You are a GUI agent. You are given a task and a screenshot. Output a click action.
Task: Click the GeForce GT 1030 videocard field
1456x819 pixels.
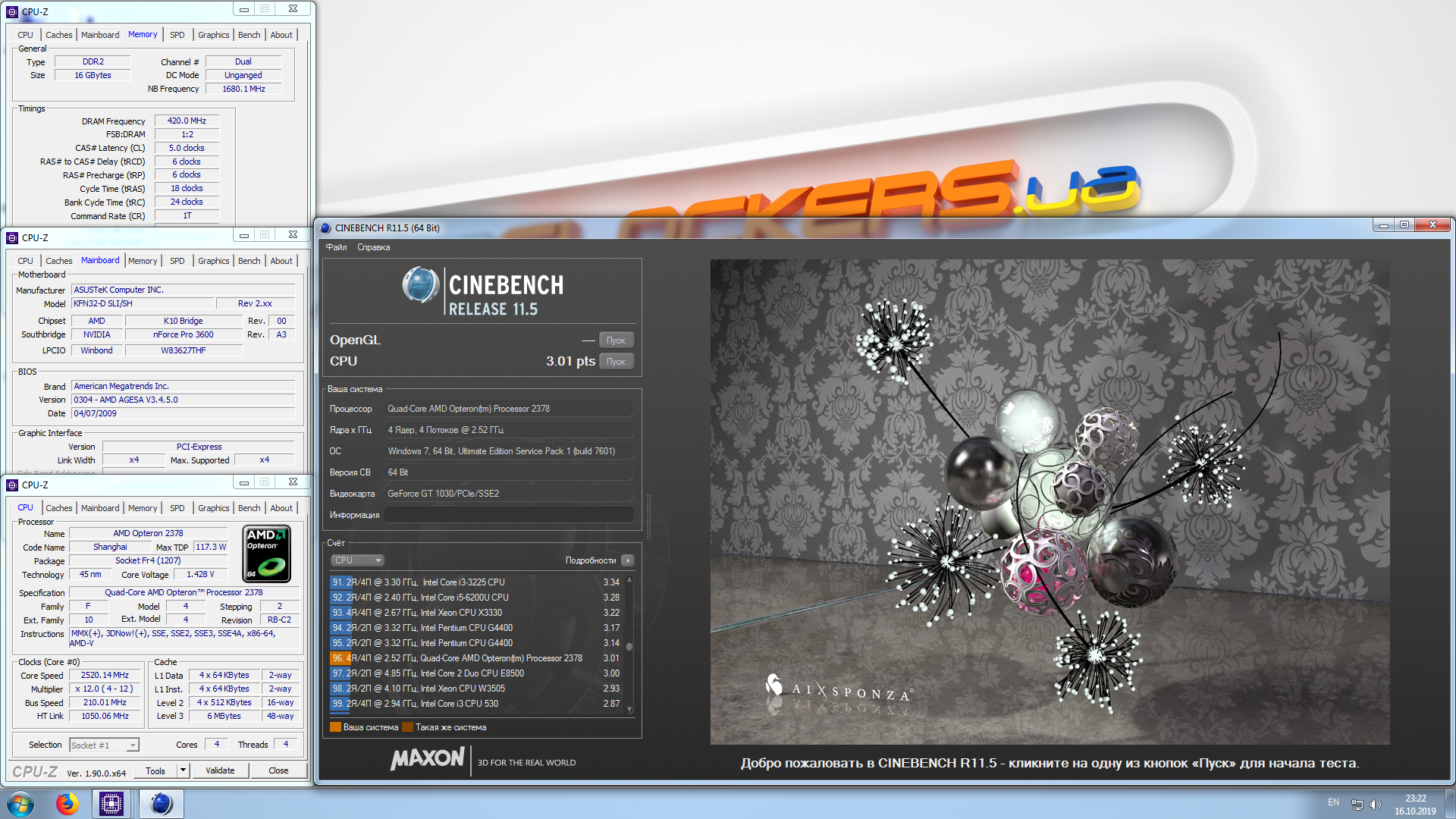coord(509,494)
